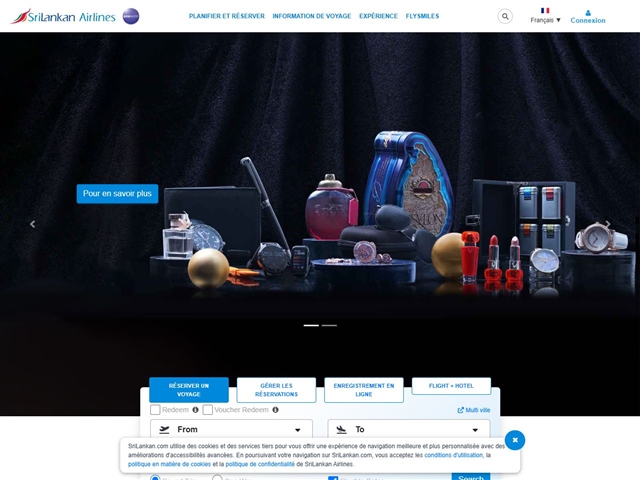Click the SriLankan Airlines logo
Image resolution: width=640 pixels, height=480 pixels.
(62, 16)
